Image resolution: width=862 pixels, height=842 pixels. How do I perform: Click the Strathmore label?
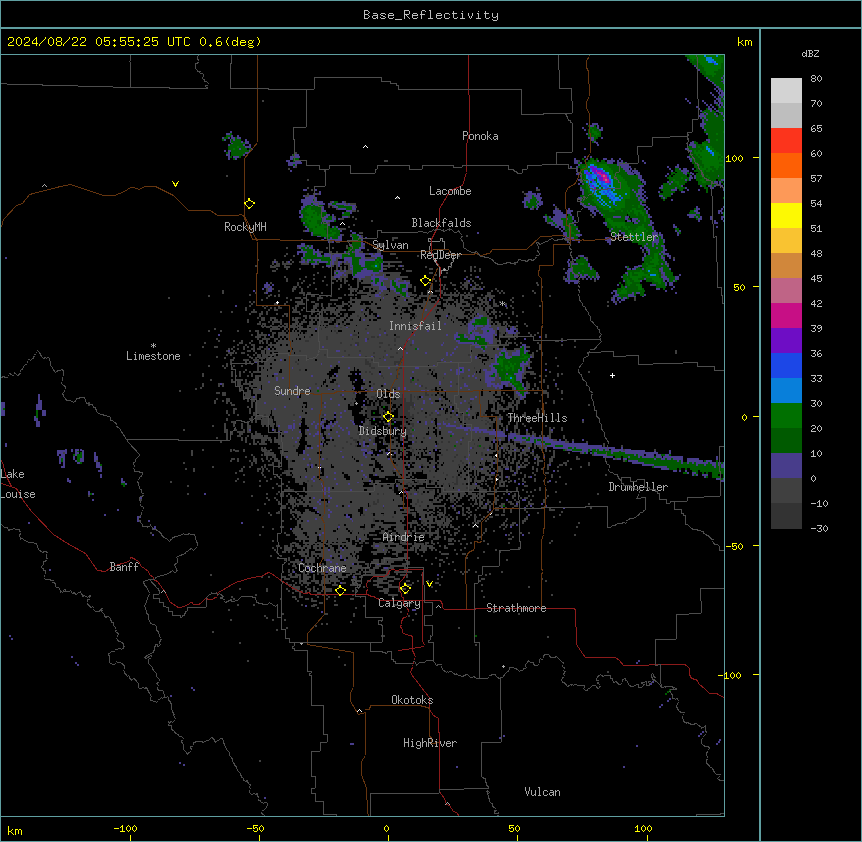pos(516,608)
